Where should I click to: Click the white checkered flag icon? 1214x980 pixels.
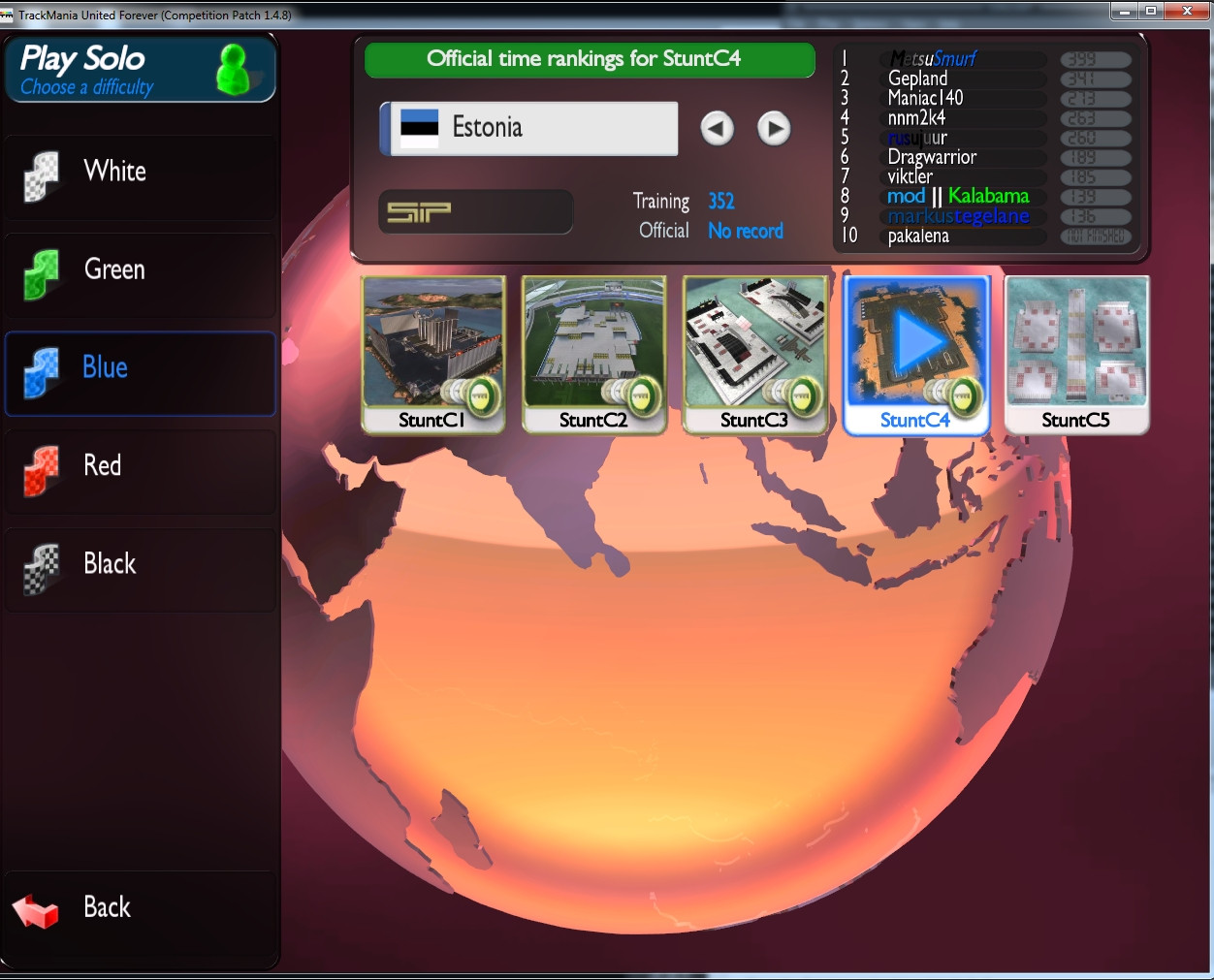[41, 176]
